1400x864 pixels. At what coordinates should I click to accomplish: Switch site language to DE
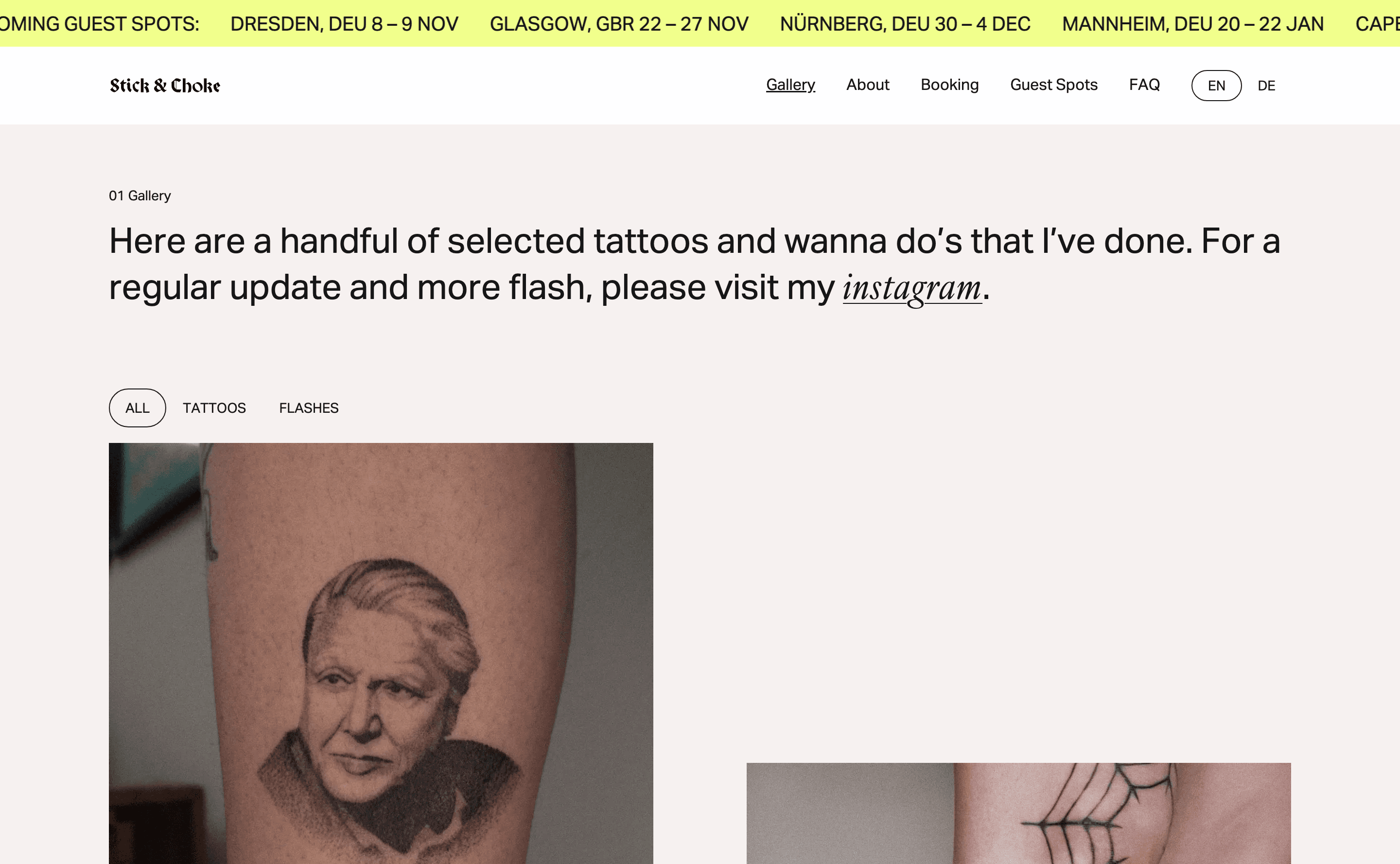(1266, 86)
